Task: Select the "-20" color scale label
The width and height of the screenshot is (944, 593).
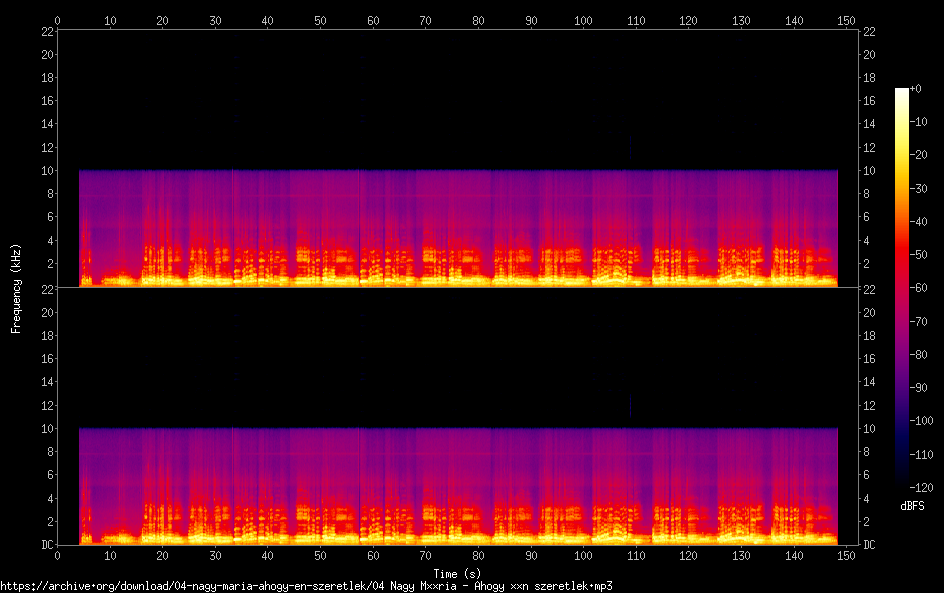Action: pos(919,155)
